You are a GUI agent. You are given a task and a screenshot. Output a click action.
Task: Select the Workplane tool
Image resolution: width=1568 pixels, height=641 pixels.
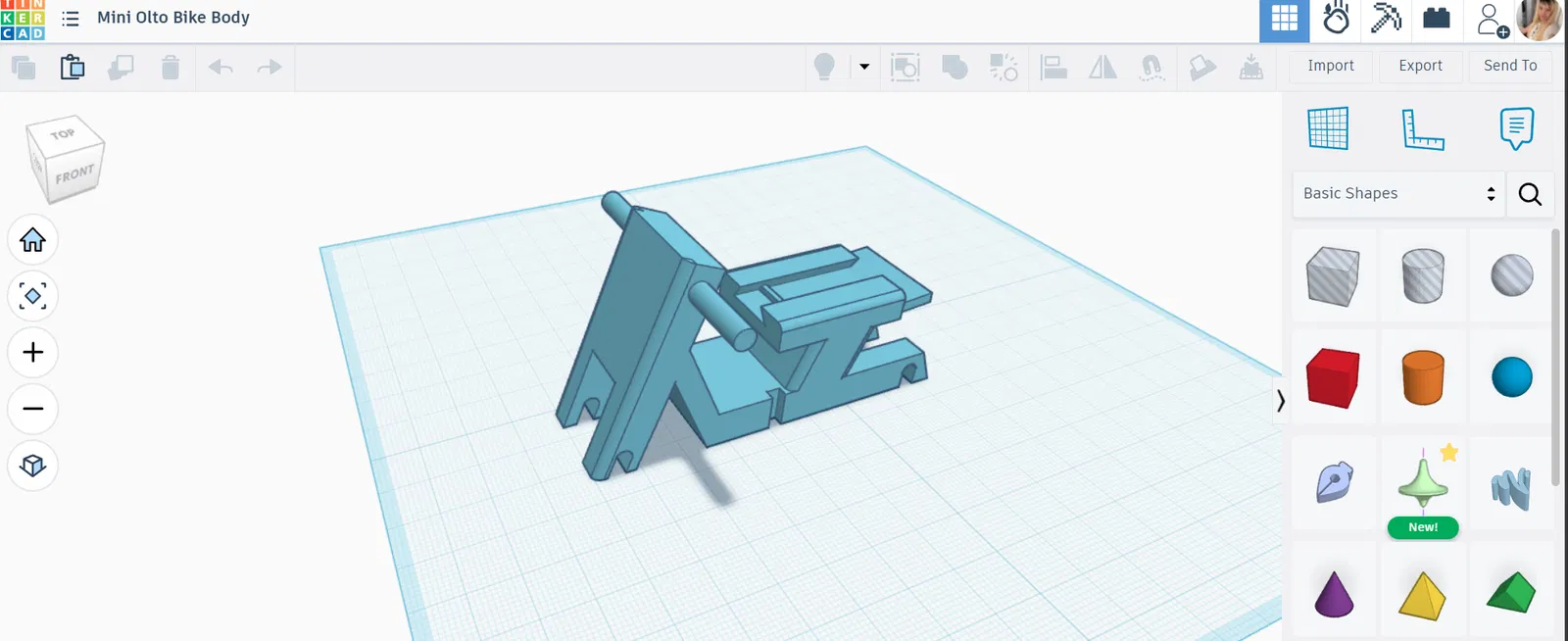tap(1328, 128)
